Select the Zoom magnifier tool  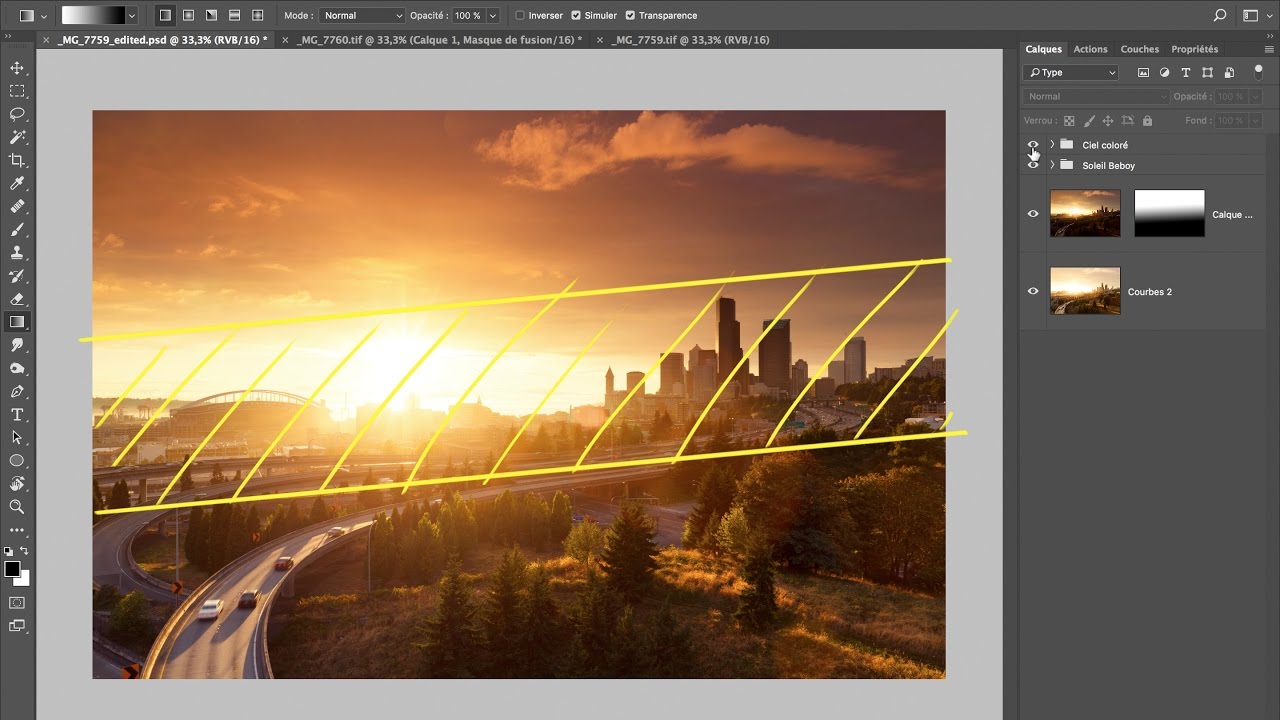(x=17, y=507)
